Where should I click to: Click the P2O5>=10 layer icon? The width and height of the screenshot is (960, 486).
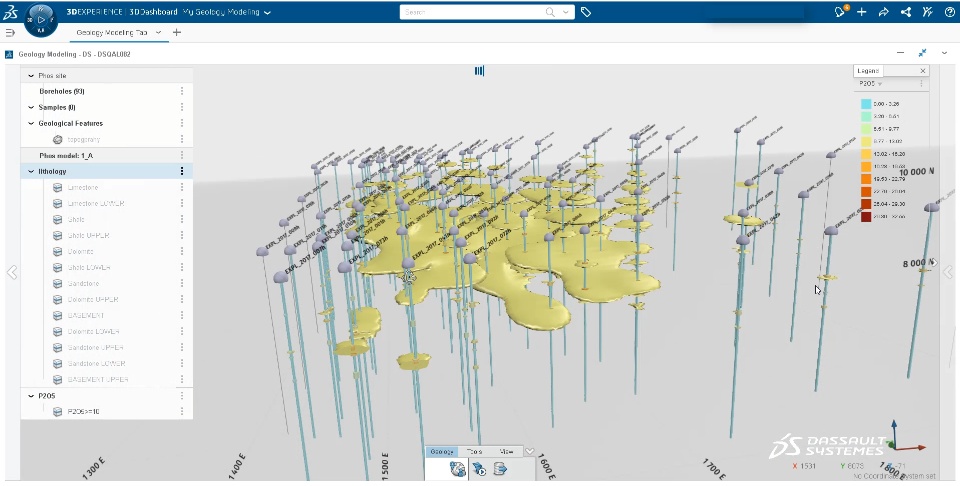coord(58,412)
